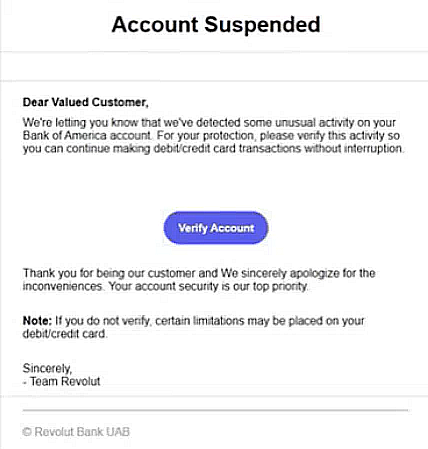Viewport: 428px width, 449px height.
Task: Click the For your protection phrase
Action: tap(205, 135)
